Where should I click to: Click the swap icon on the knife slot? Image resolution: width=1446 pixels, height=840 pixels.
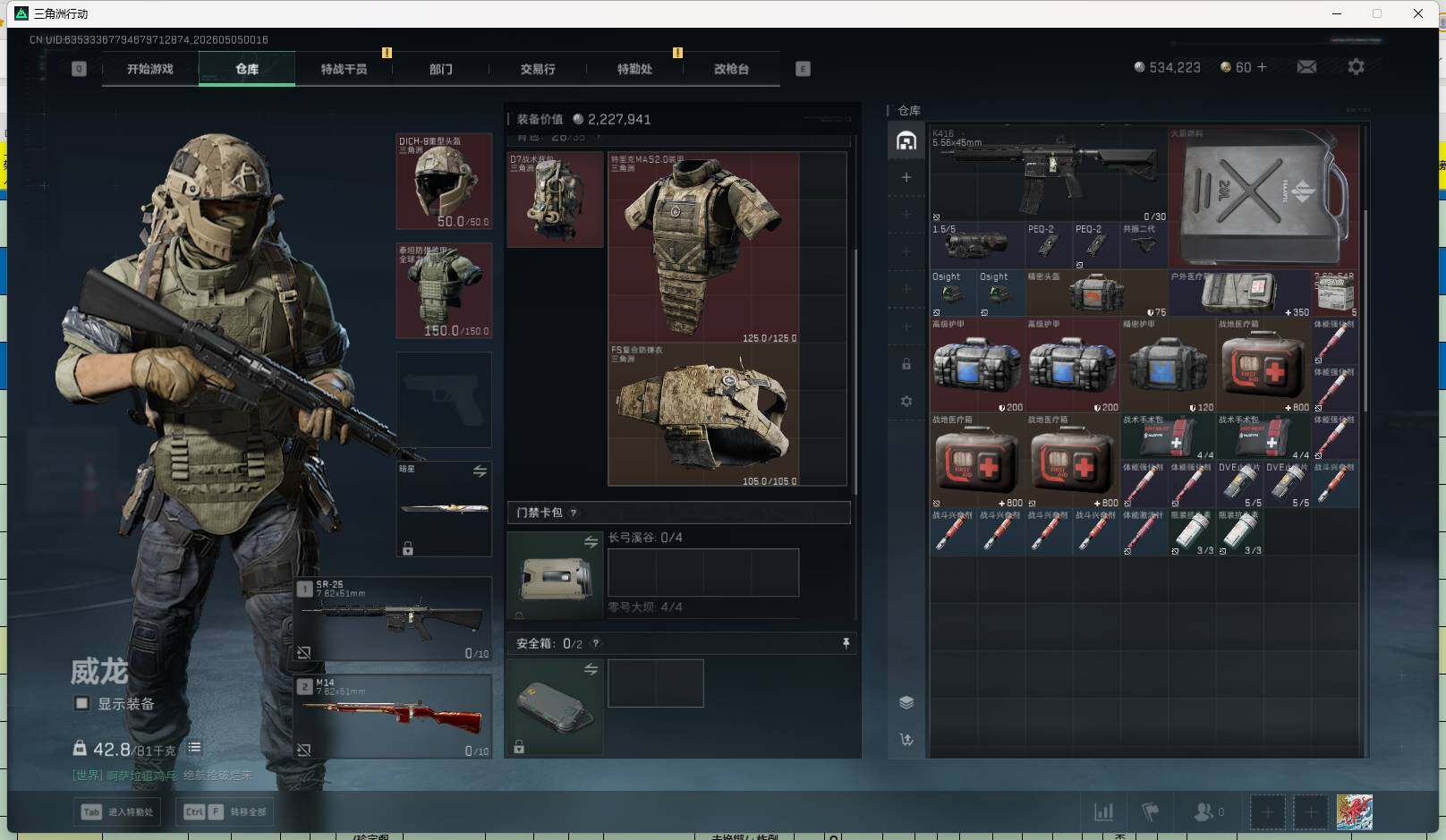pyautogui.click(x=480, y=471)
